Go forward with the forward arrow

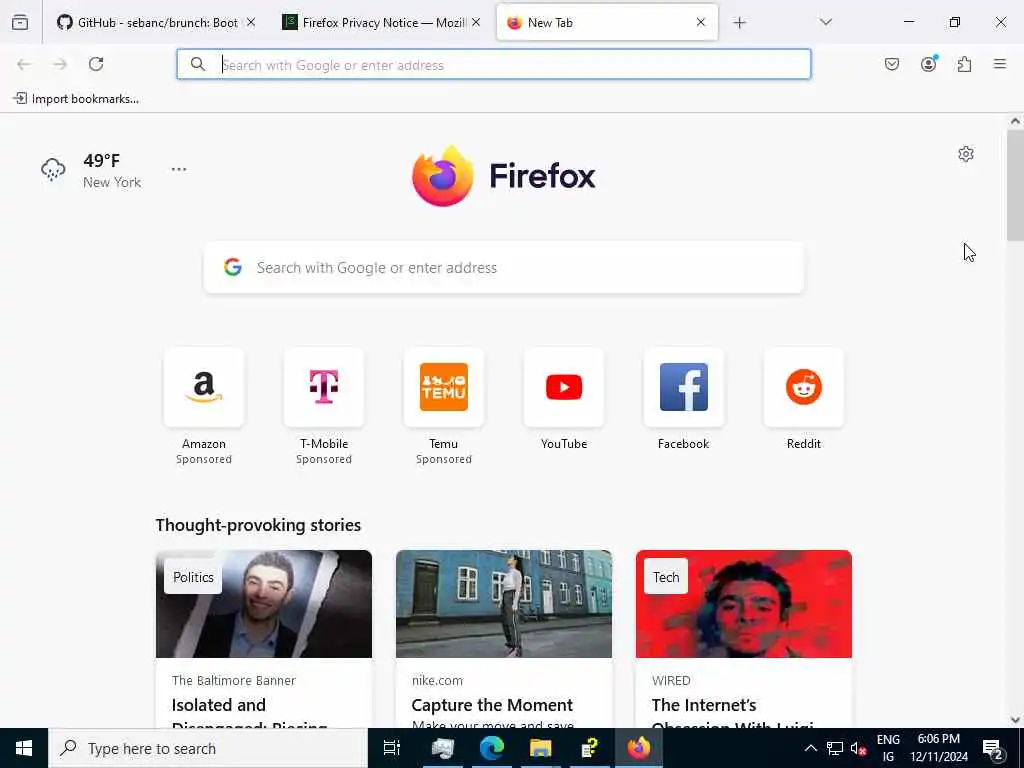pyautogui.click(x=60, y=64)
